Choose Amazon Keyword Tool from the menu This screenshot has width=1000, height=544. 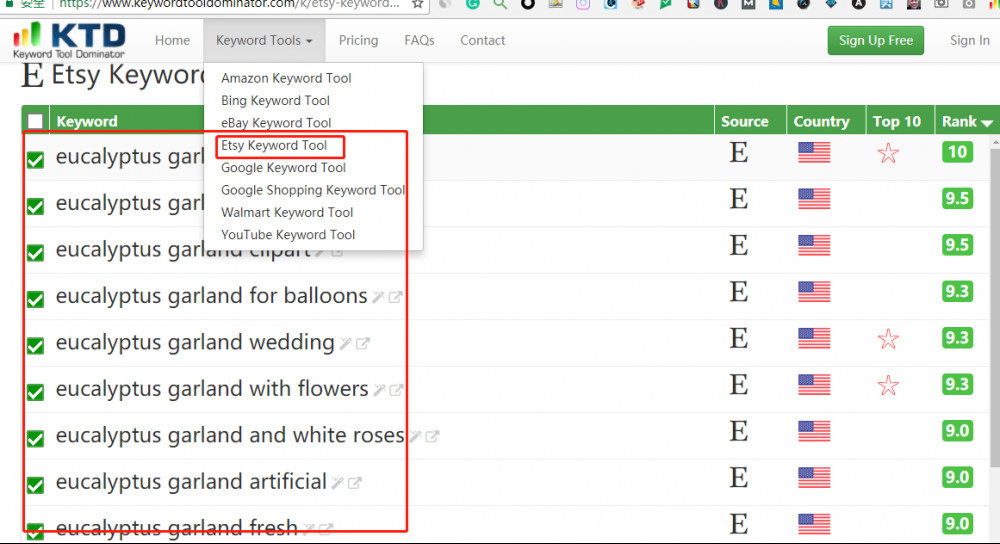coord(286,78)
